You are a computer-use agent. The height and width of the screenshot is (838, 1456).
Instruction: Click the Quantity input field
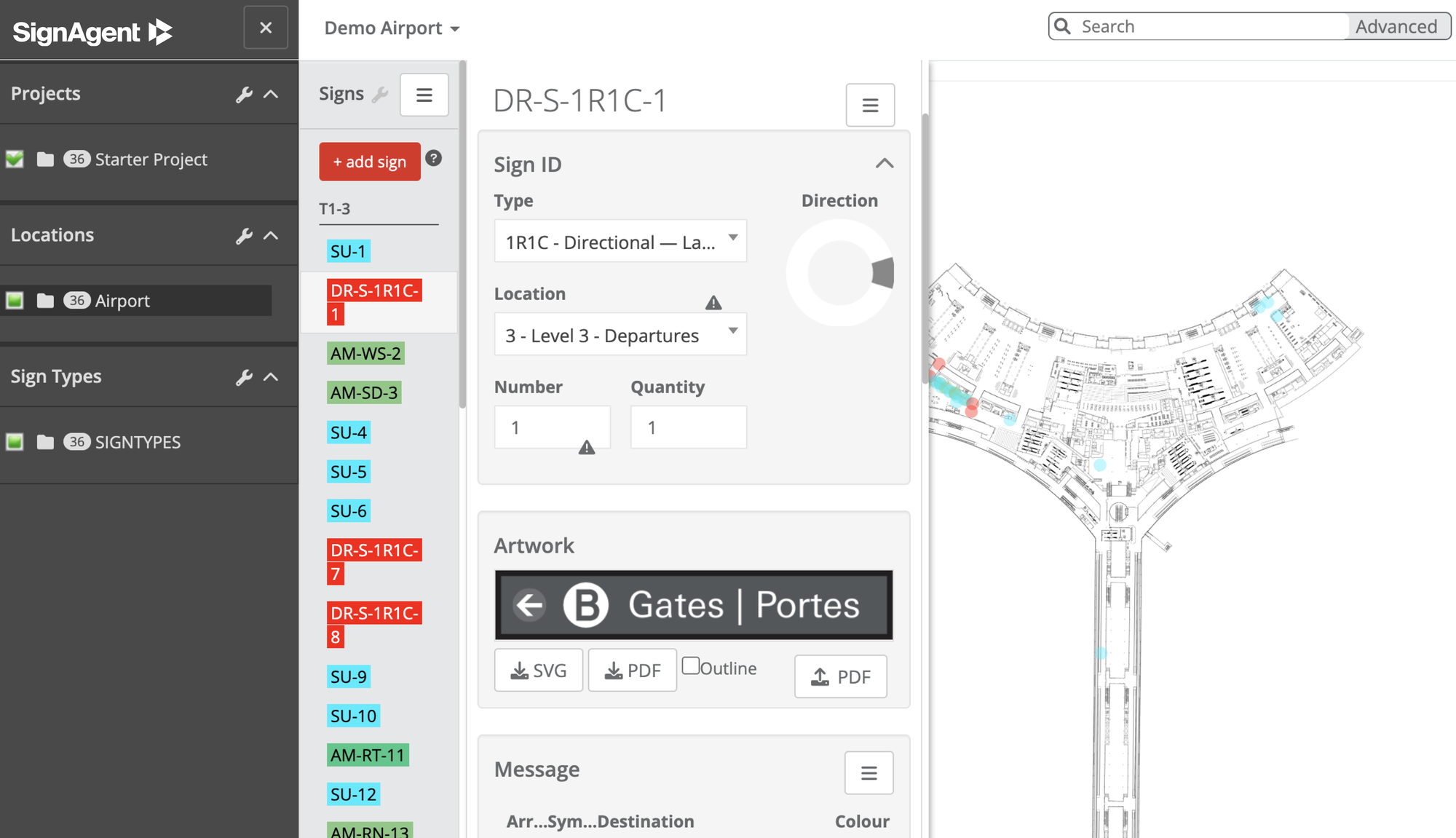[688, 427]
